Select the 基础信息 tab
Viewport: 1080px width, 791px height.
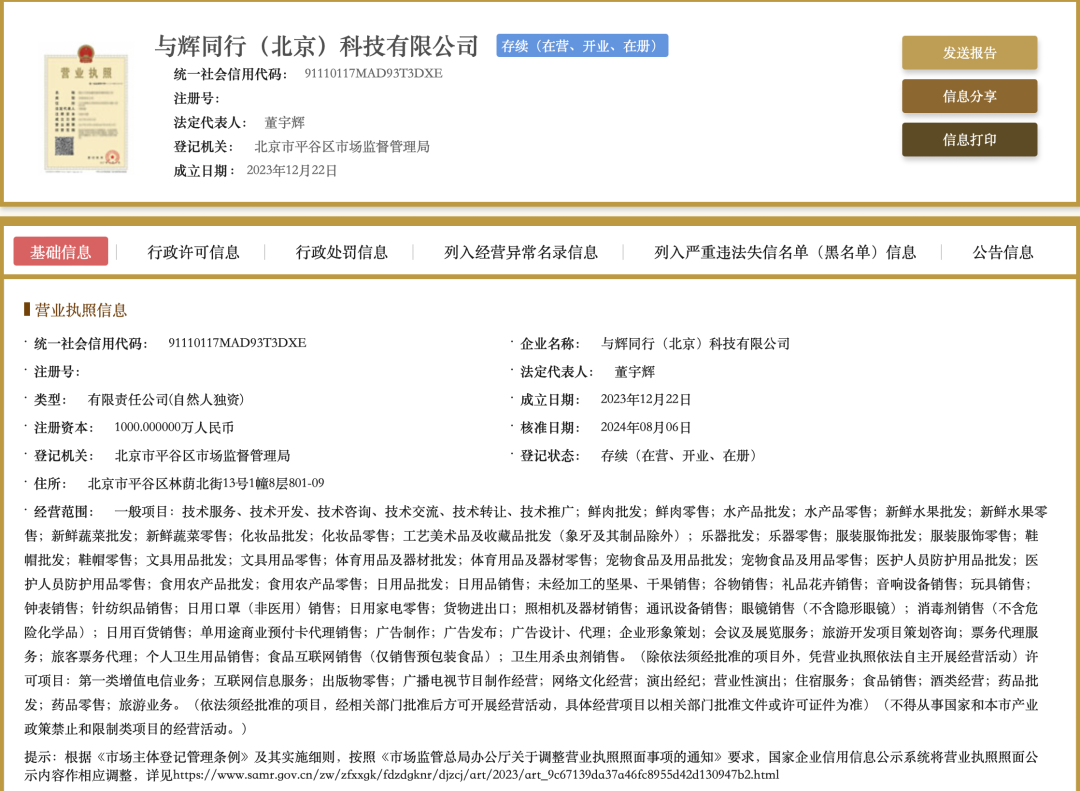61,252
